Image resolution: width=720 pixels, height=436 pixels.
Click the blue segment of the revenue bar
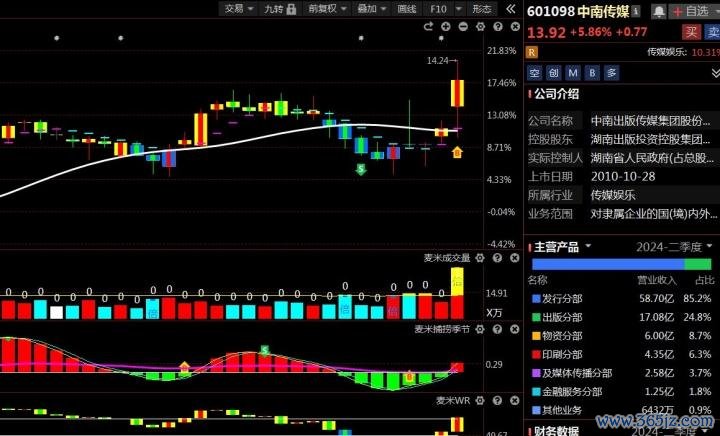click(x=608, y=264)
